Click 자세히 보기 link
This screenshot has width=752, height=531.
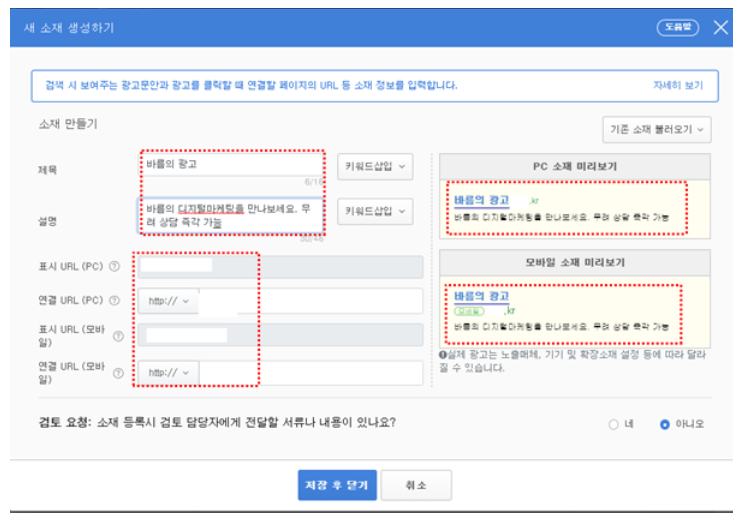(678, 85)
